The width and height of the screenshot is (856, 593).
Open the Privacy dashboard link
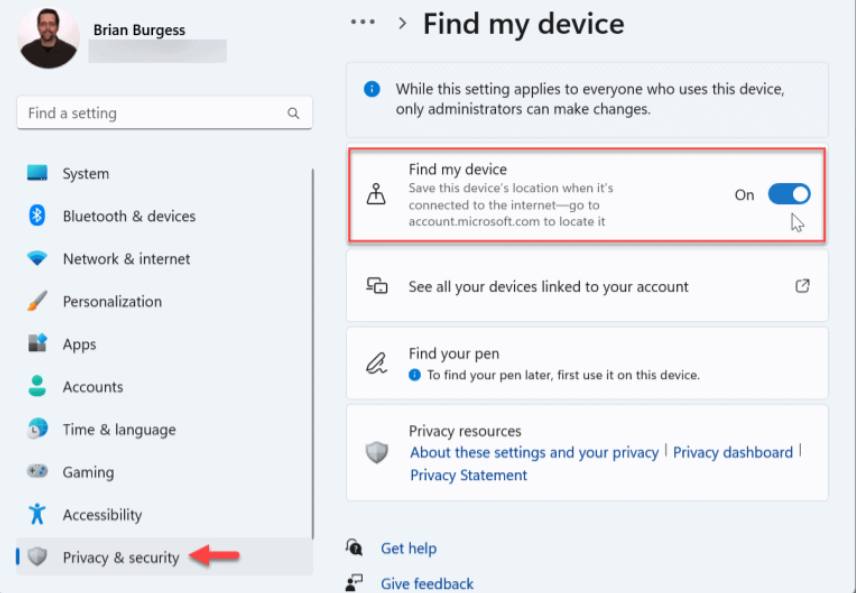[732, 452]
